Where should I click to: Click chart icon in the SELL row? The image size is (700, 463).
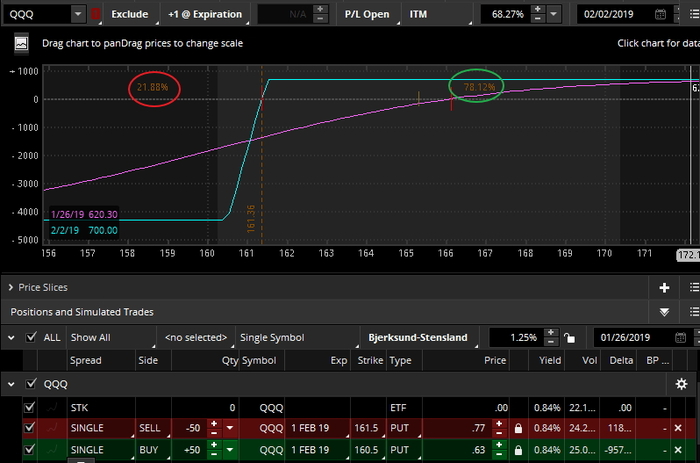[x=52, y=428]
